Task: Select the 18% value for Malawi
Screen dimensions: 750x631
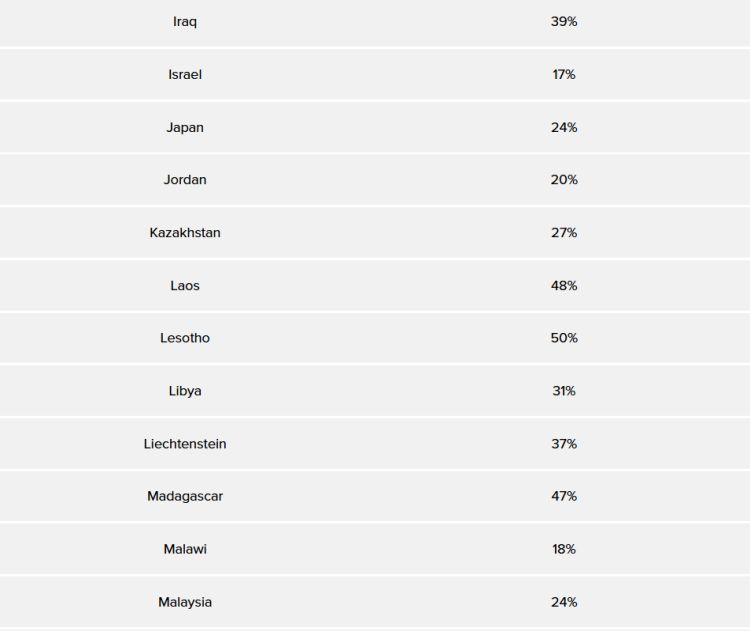Action: click(564, 549)
